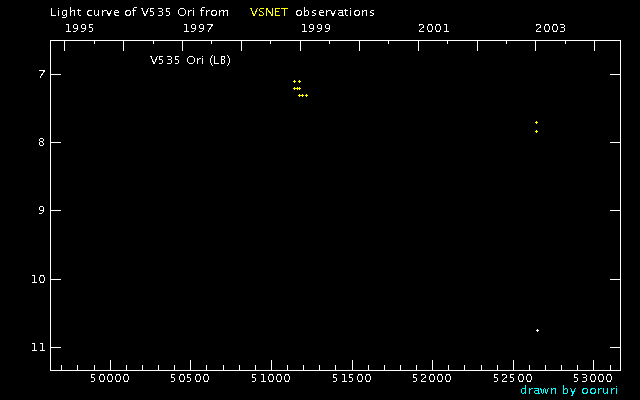Click the Julian date label 52000
Image resolution: width=640 pixels, height=400 pixels.
[432, 378]
